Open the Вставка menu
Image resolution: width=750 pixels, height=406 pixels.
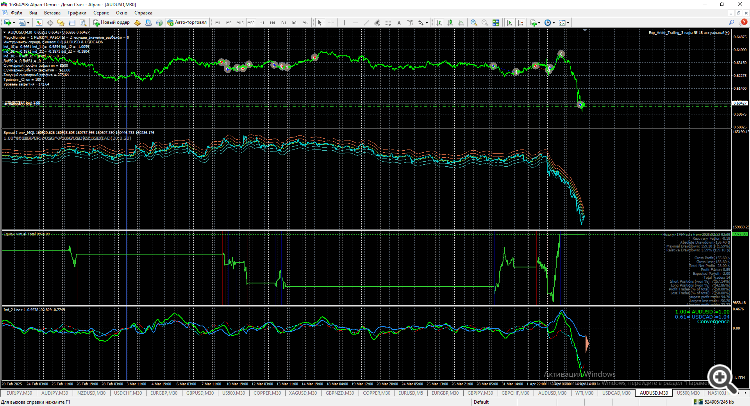pos(52,13)
